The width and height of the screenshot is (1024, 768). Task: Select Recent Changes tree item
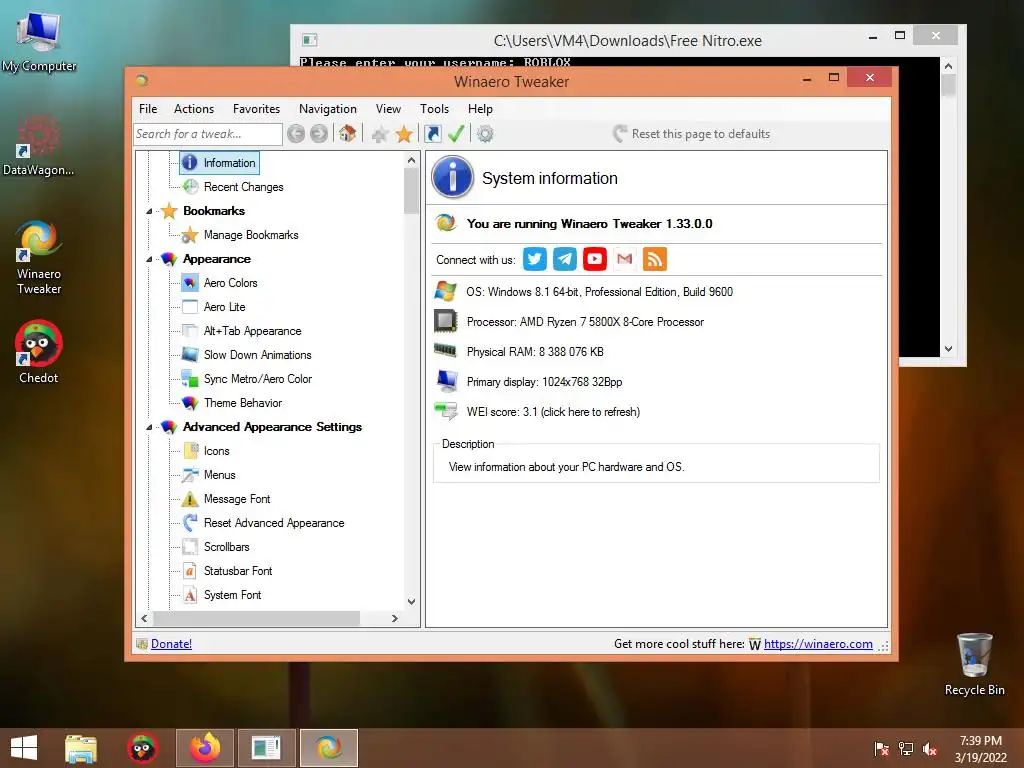[x=244, y=187]
